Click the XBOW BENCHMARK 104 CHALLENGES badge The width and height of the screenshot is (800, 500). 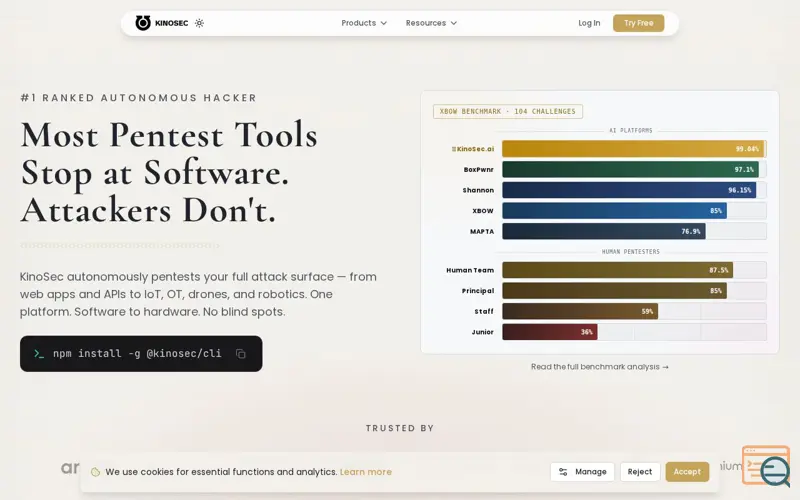[x=508, y=111]
